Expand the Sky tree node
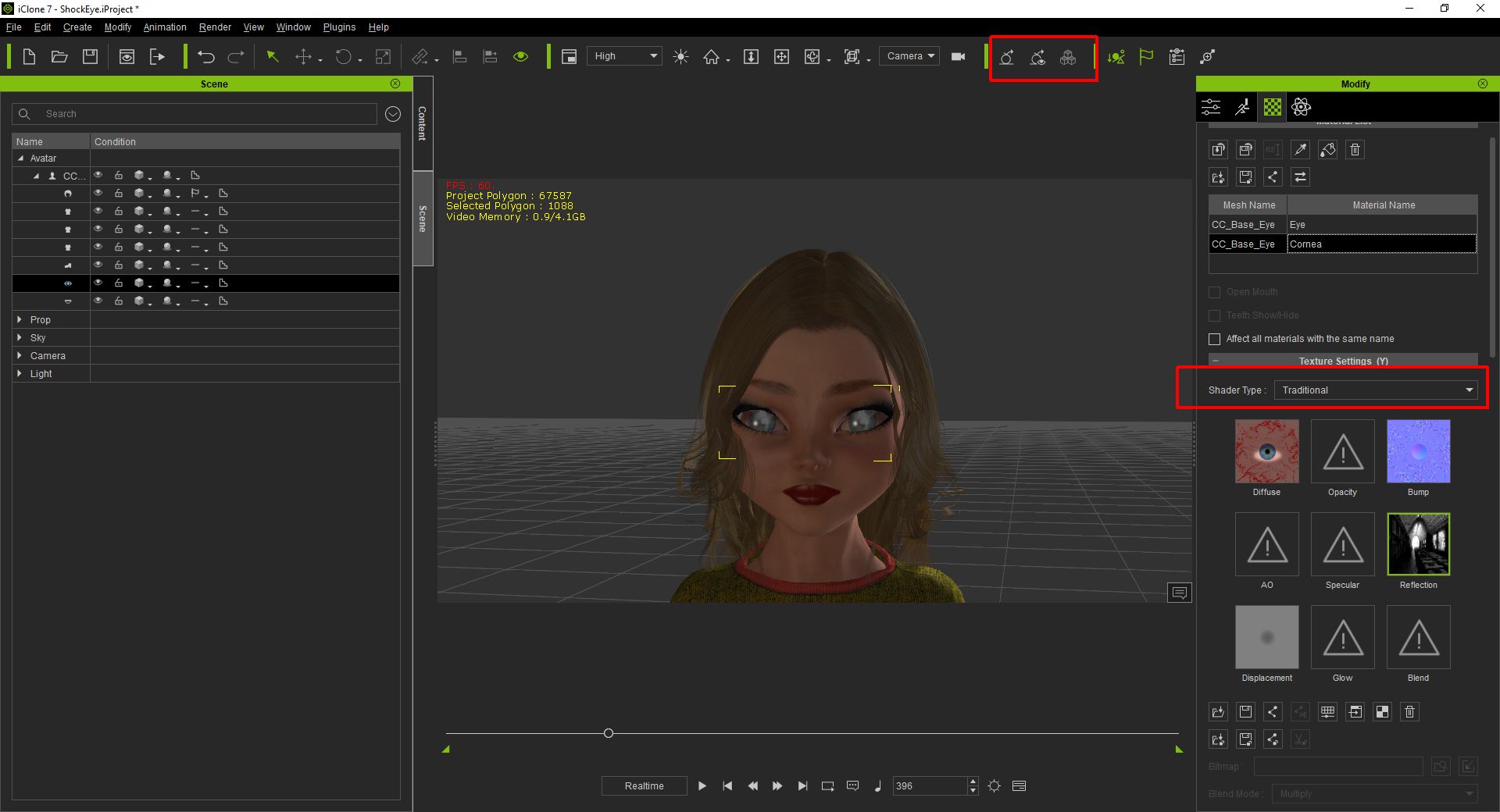1500x812 pixels. [x=20, y=337]
